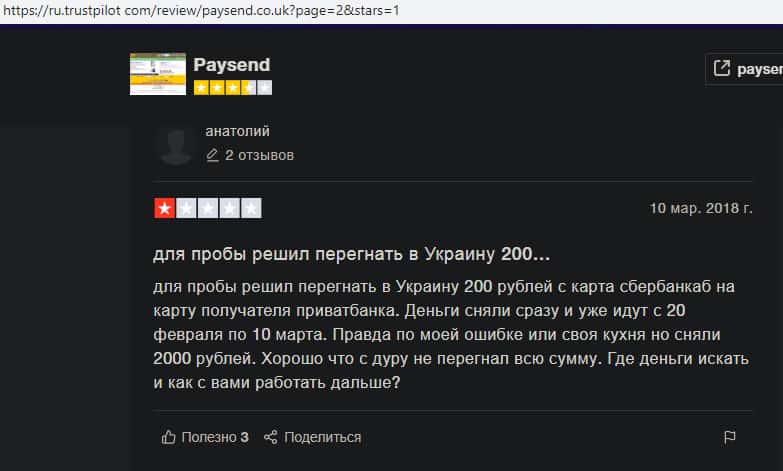The height and width of the screenshot is (471, 783).
Task: Click the review body text about 2000 рублей
Action: coord(451,335)
